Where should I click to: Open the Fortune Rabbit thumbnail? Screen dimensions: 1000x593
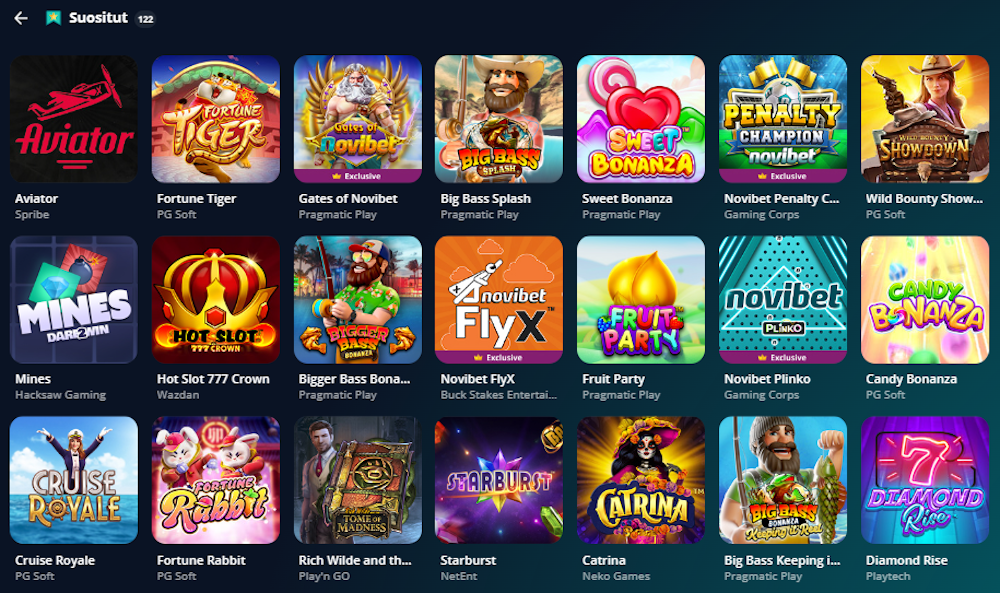[216, 480]
